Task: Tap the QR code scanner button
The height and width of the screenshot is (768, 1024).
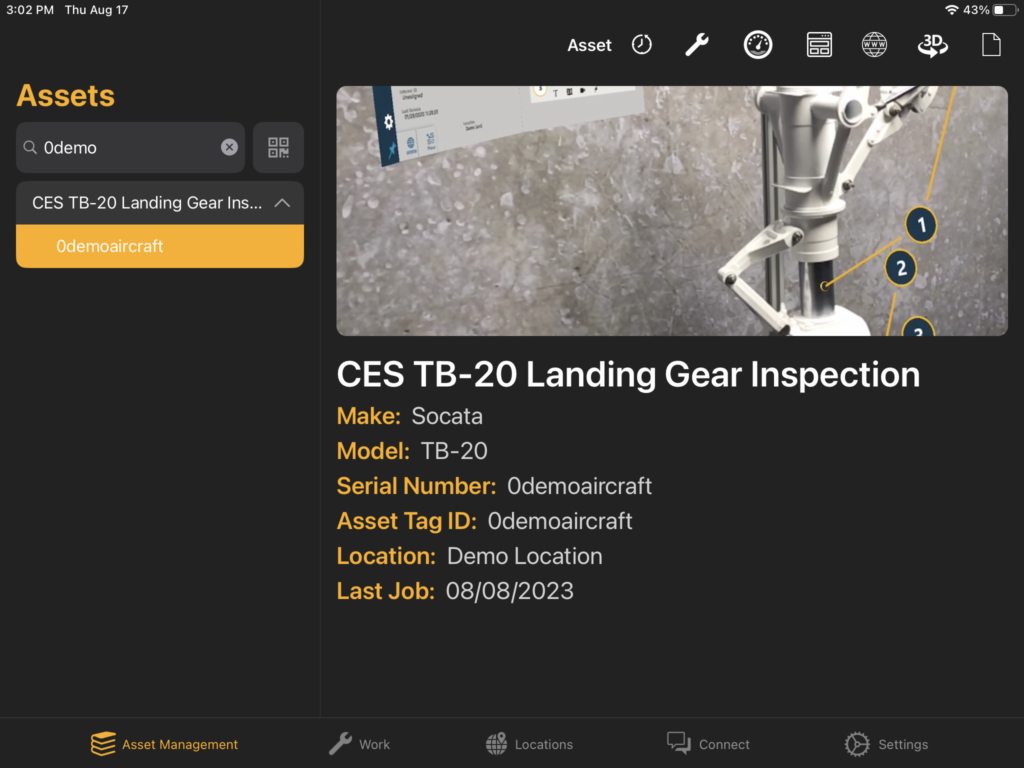Action: pos(278,148)
